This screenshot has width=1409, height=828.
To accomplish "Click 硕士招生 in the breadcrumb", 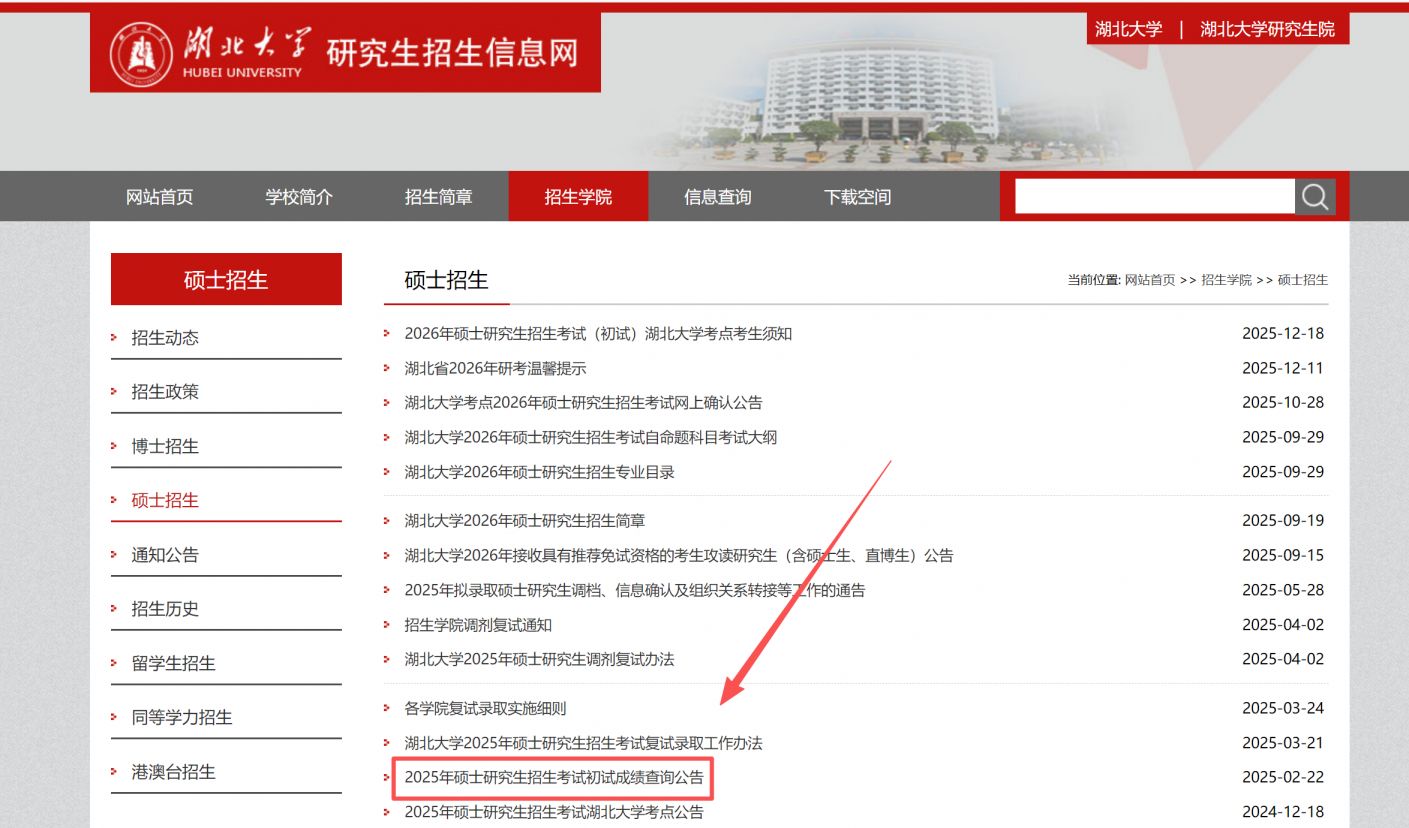I will point(1303,280).
